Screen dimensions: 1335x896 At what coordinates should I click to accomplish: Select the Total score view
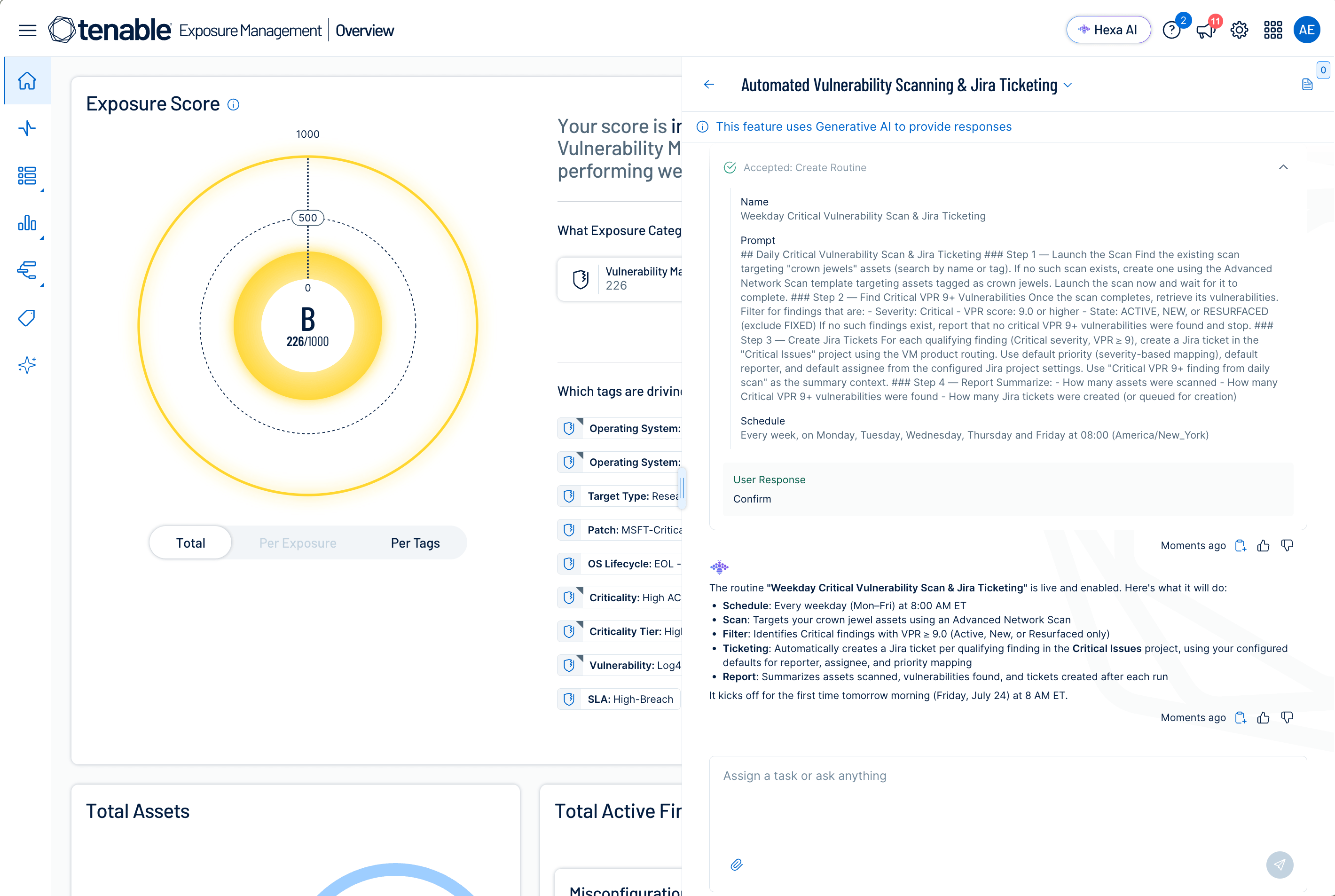[190, 543]
